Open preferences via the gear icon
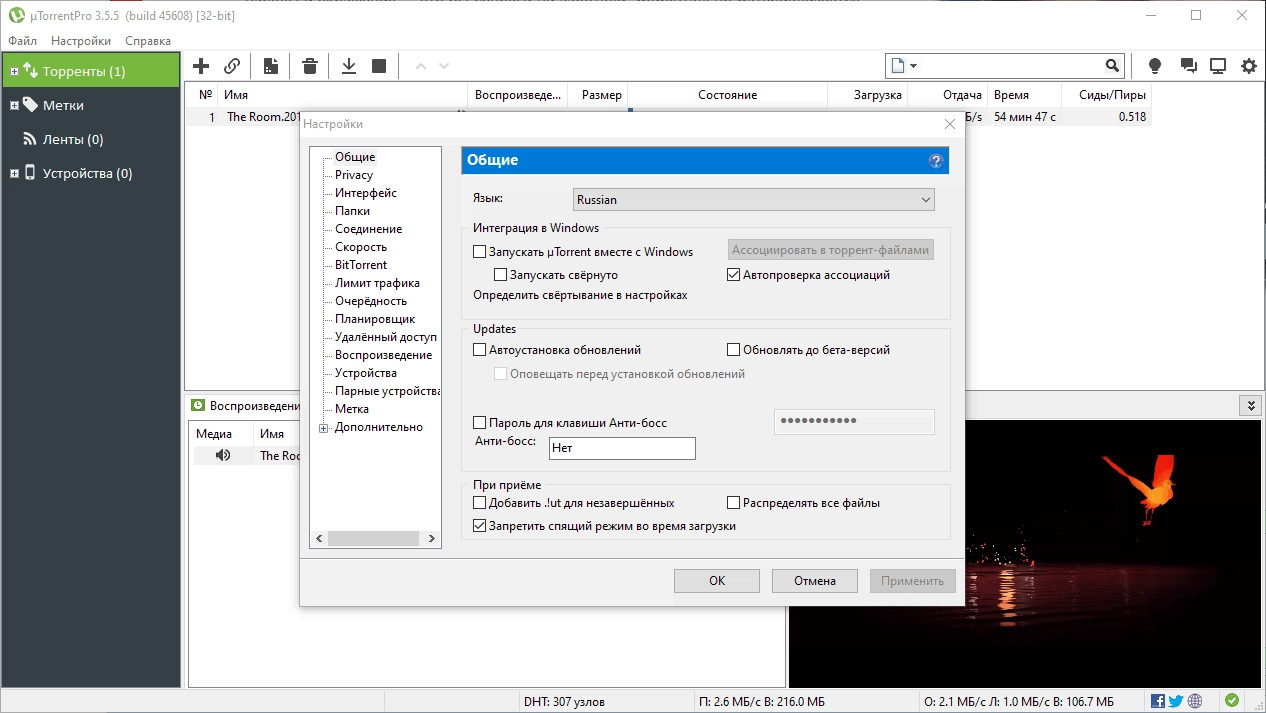Screen dimensions: 1266x713 [x=1249, y=66]
